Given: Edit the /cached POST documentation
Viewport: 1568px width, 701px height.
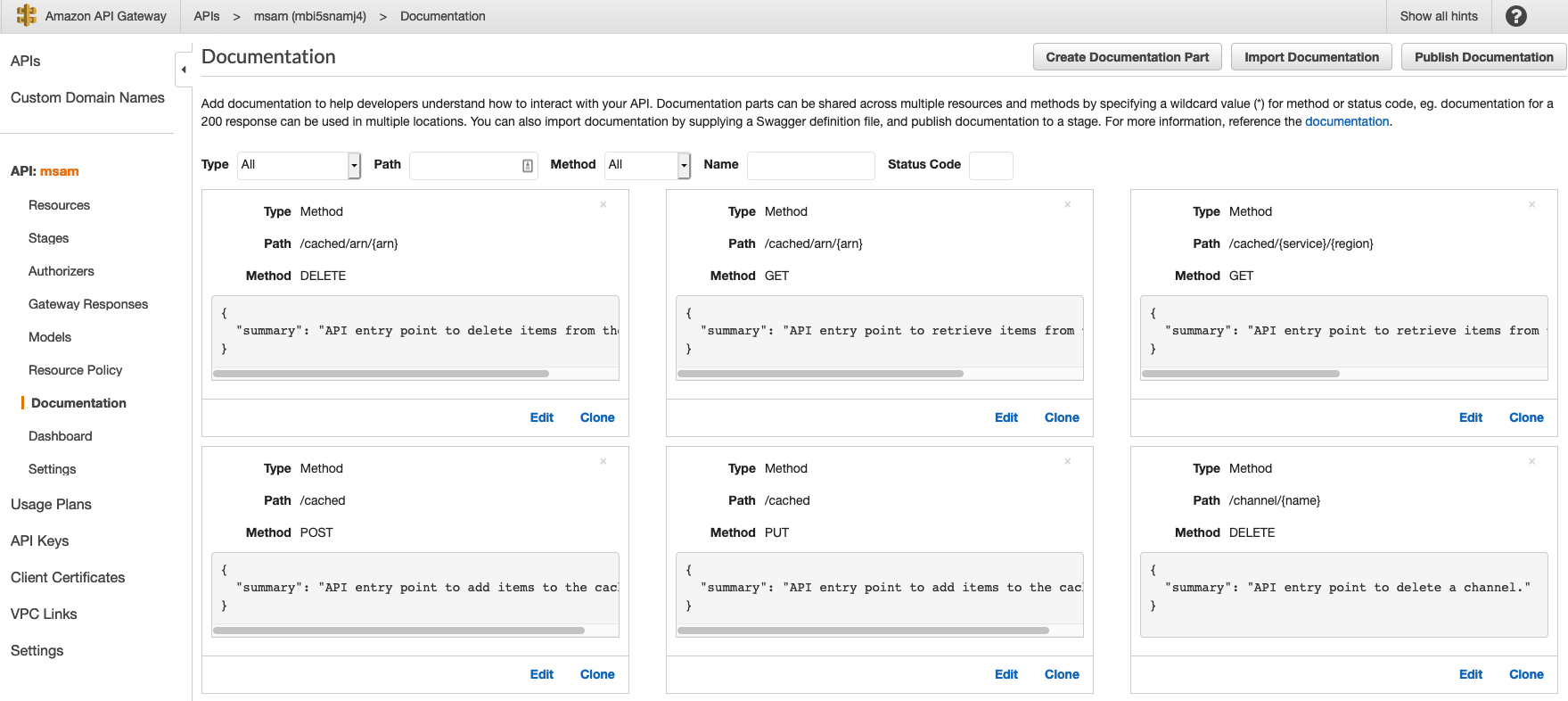Looking at the screenshot, I should [x=542, y=674].
